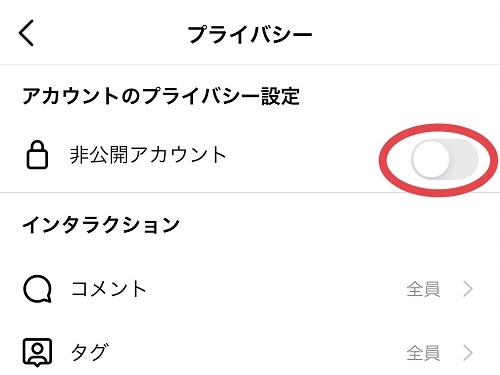500x375 pixels.
Task: Click the speech bubble comment icon
Action: pos(37,289)
